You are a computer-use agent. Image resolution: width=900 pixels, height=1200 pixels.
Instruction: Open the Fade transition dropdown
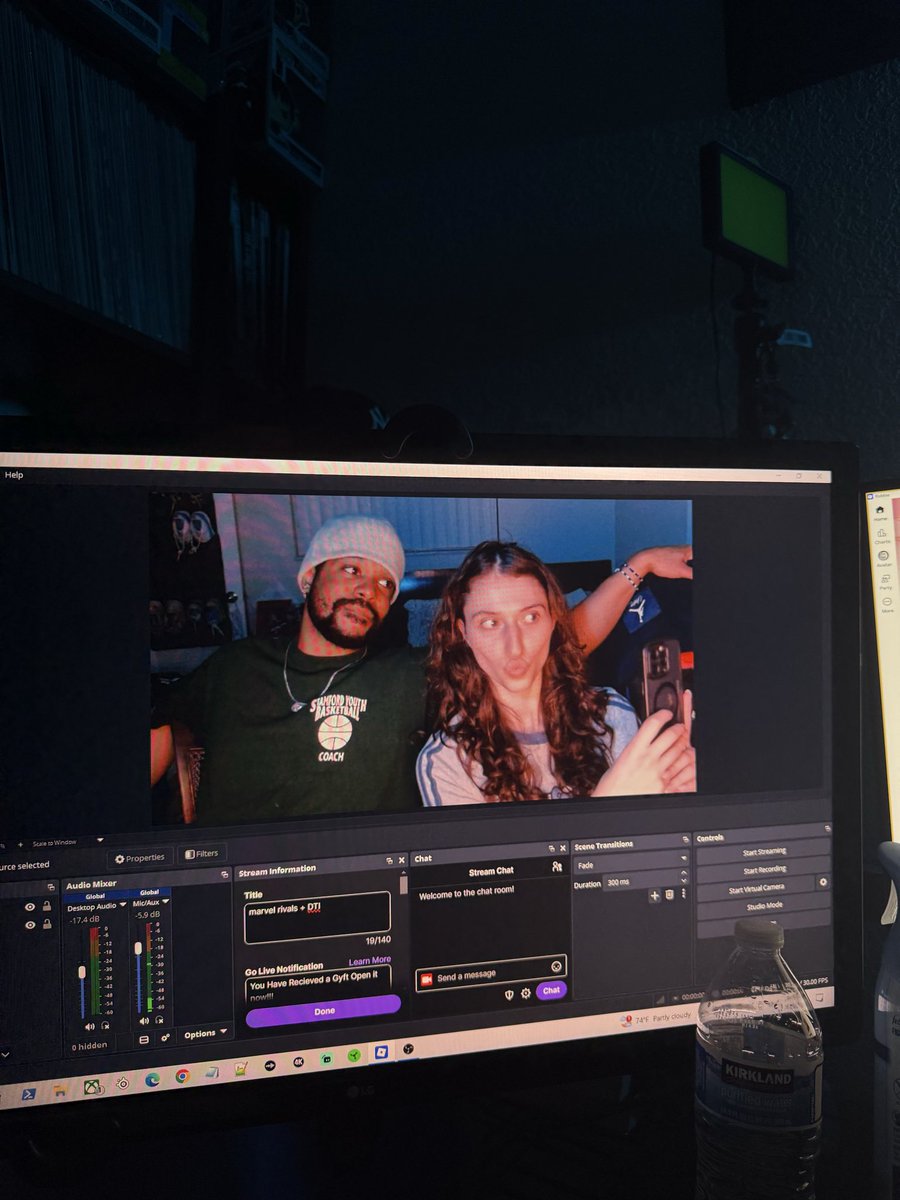tap(632, 865)
